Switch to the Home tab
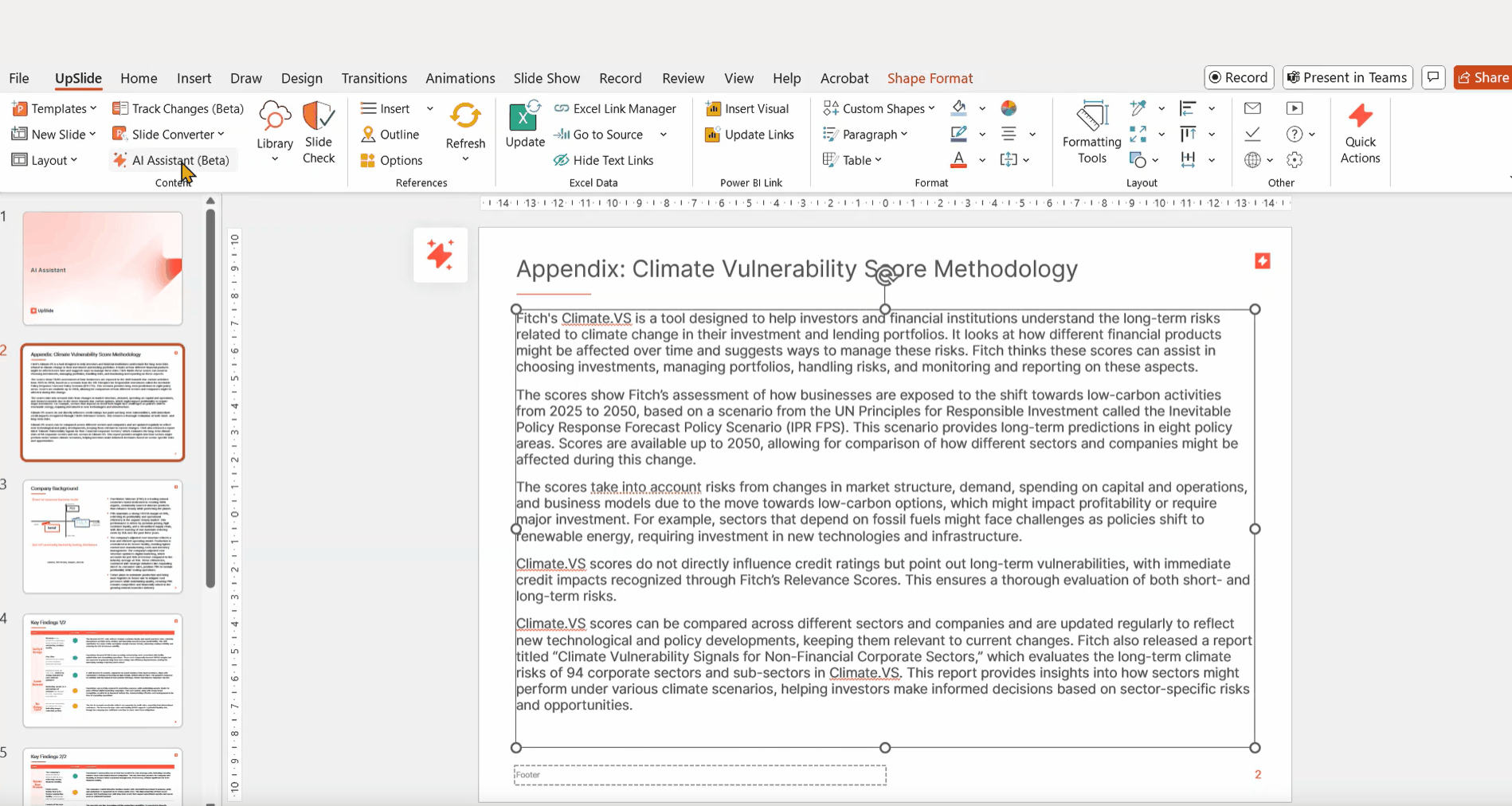 tap(139, 78)
